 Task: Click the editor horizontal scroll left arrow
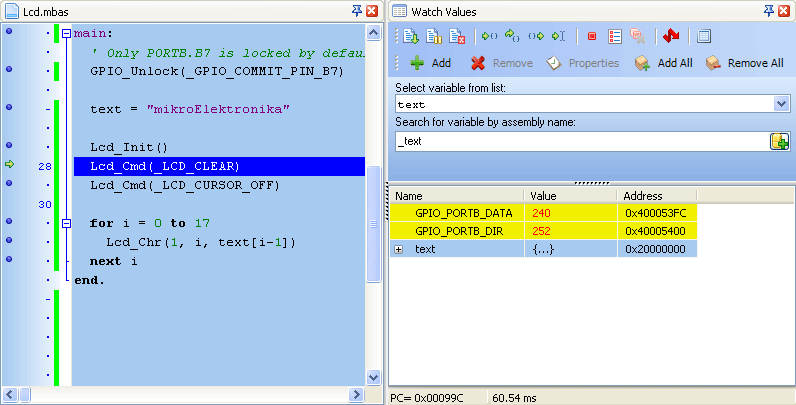[10, 394]
